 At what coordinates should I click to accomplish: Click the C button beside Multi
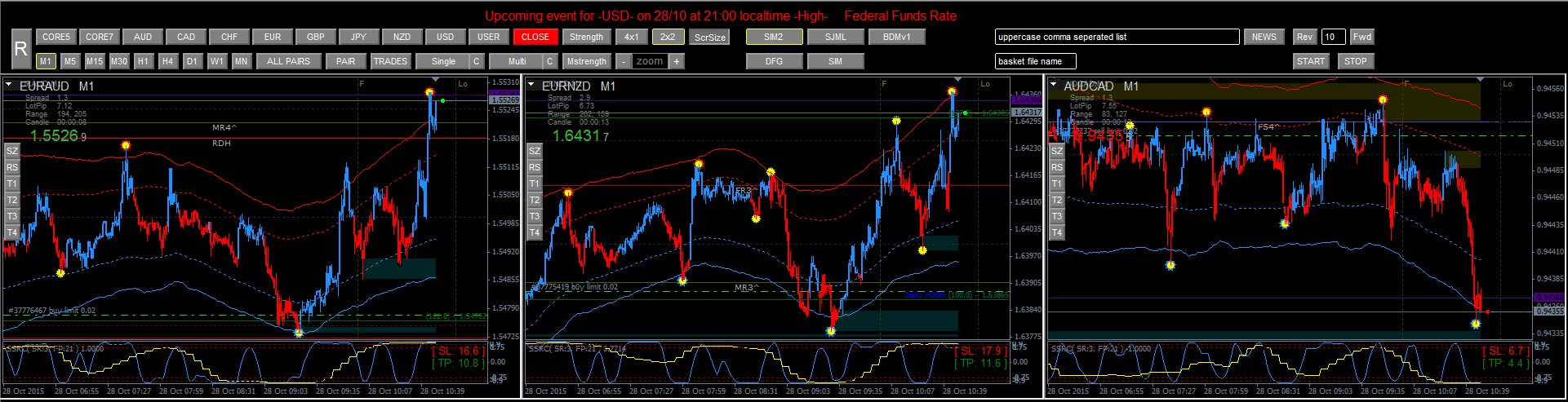[x=550, y=61]
